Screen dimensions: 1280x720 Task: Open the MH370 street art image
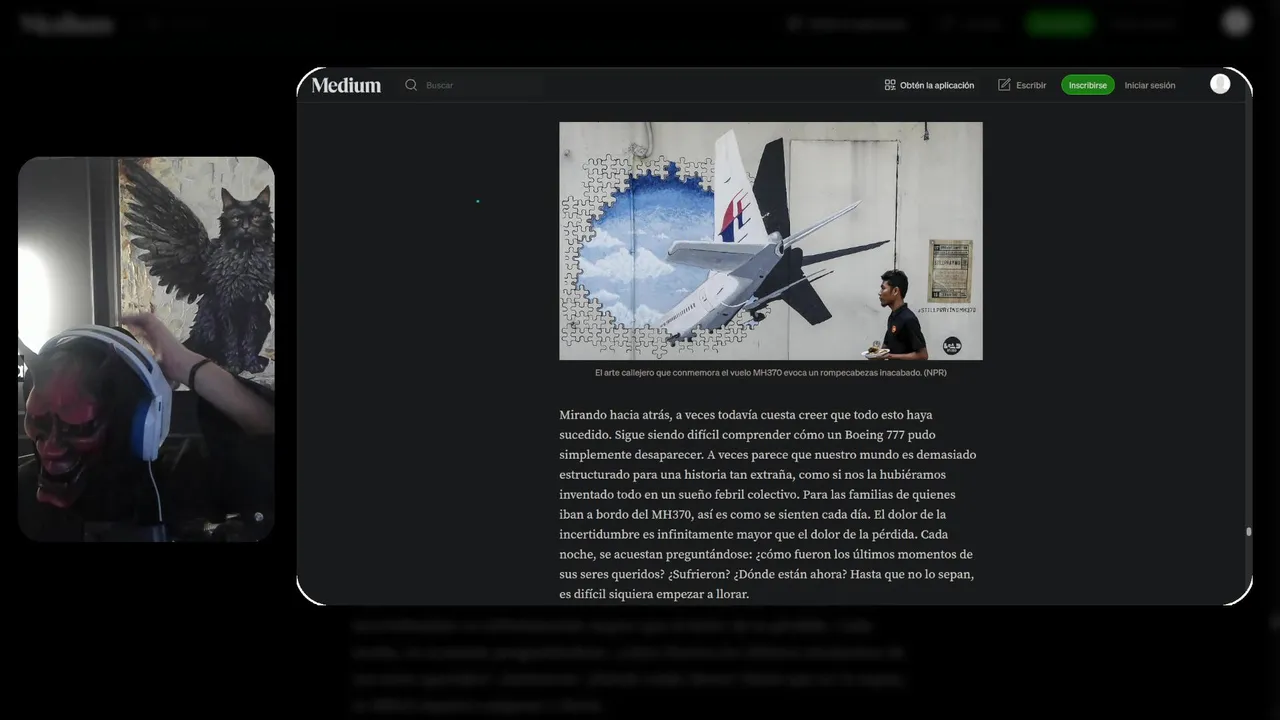point(771,241)
